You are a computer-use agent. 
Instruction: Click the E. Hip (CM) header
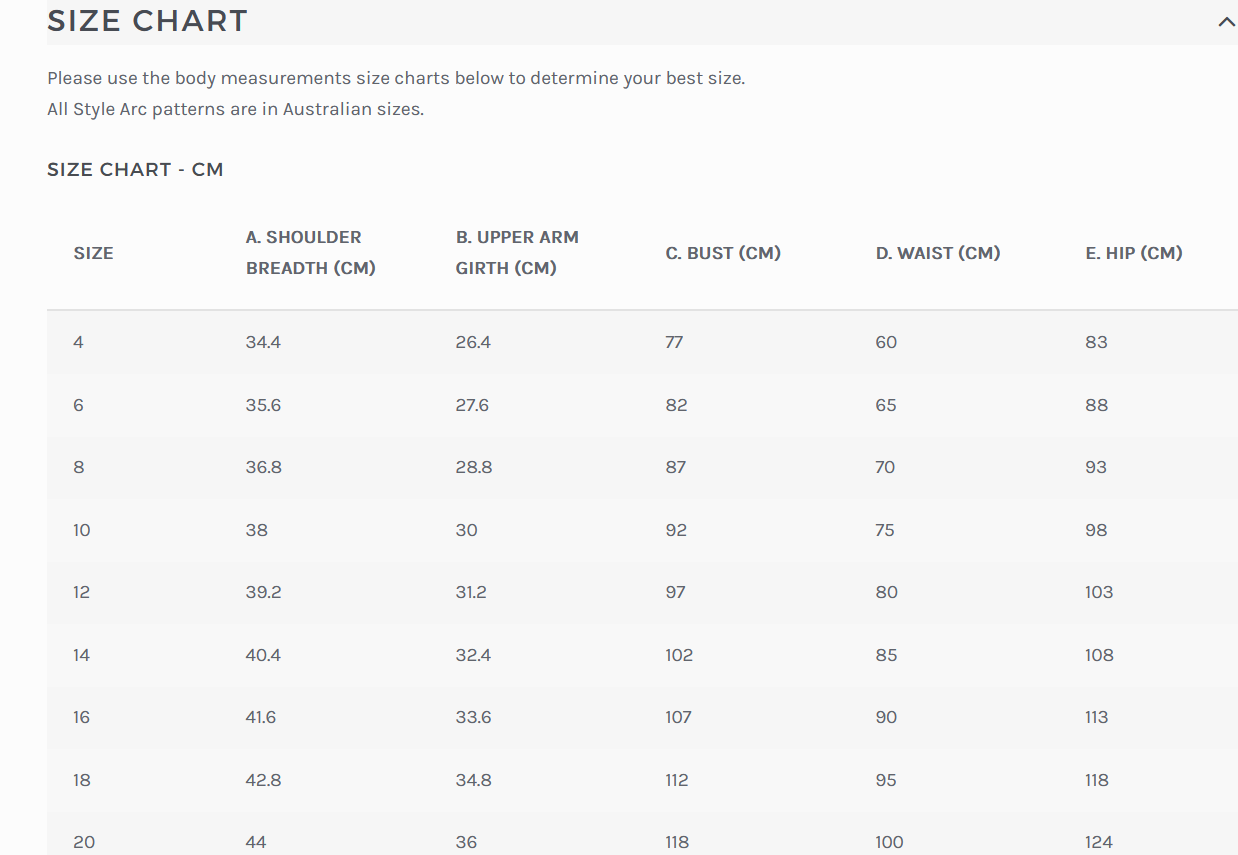1134,253
